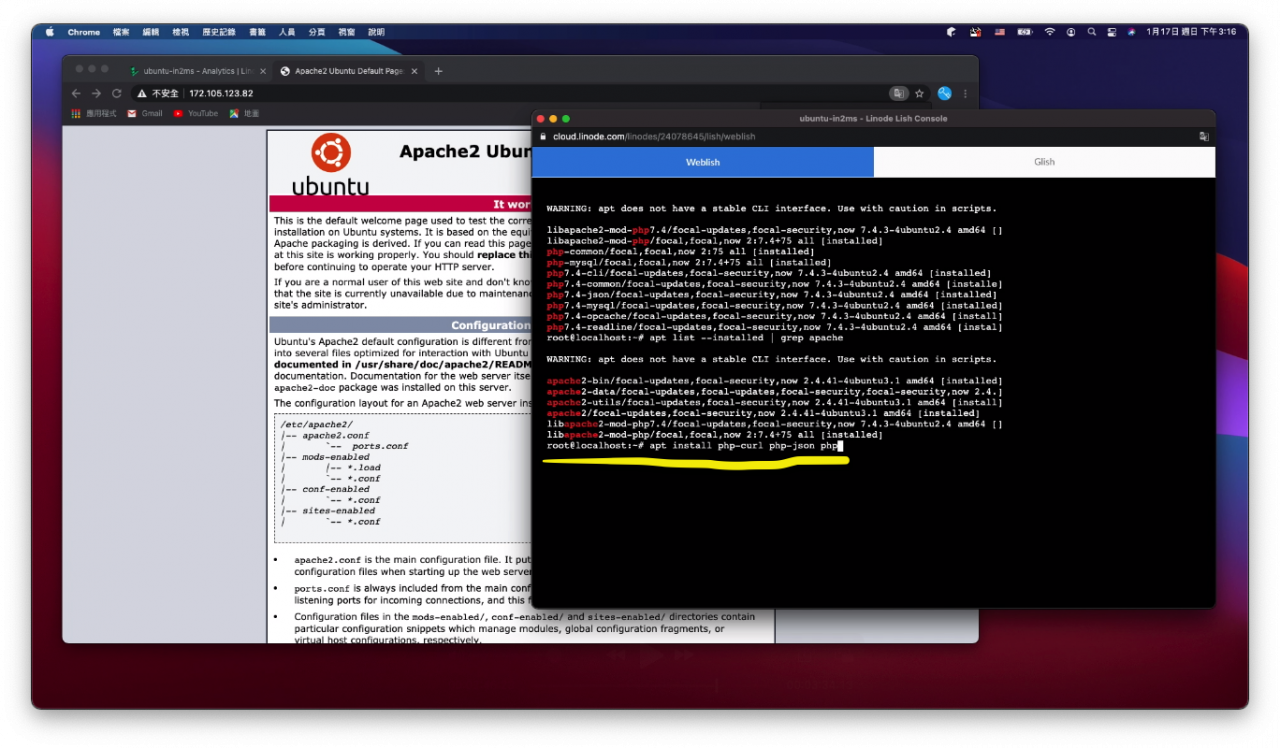
Task: Click the battery status icon
Action: [1024, 32]
